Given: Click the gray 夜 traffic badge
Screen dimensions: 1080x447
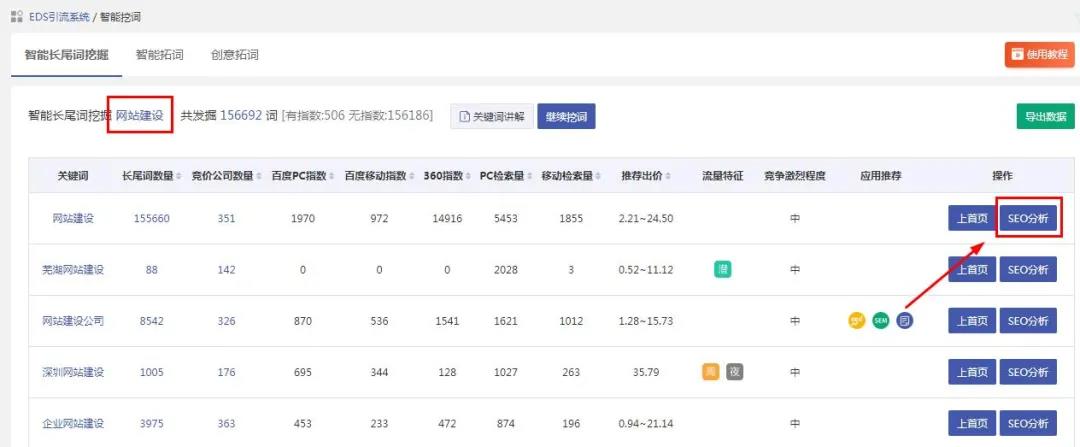Looking at the screenshot, I should tap(735, 372).
